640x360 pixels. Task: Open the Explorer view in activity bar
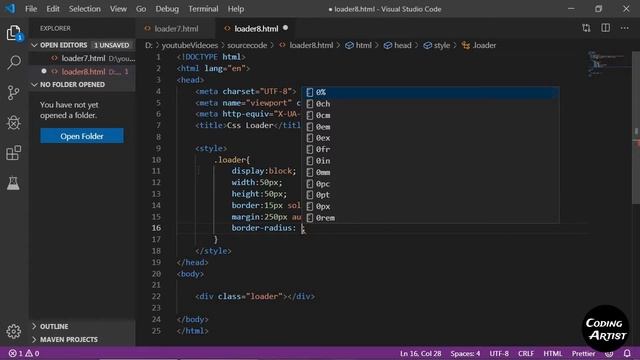[13, 33]
